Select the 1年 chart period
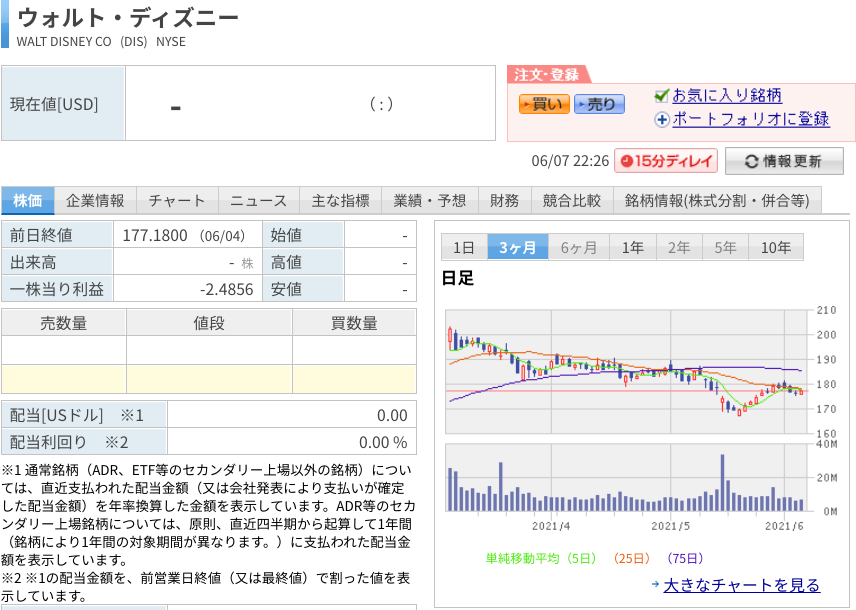856x610 pixels. click(x=633, y=247)
